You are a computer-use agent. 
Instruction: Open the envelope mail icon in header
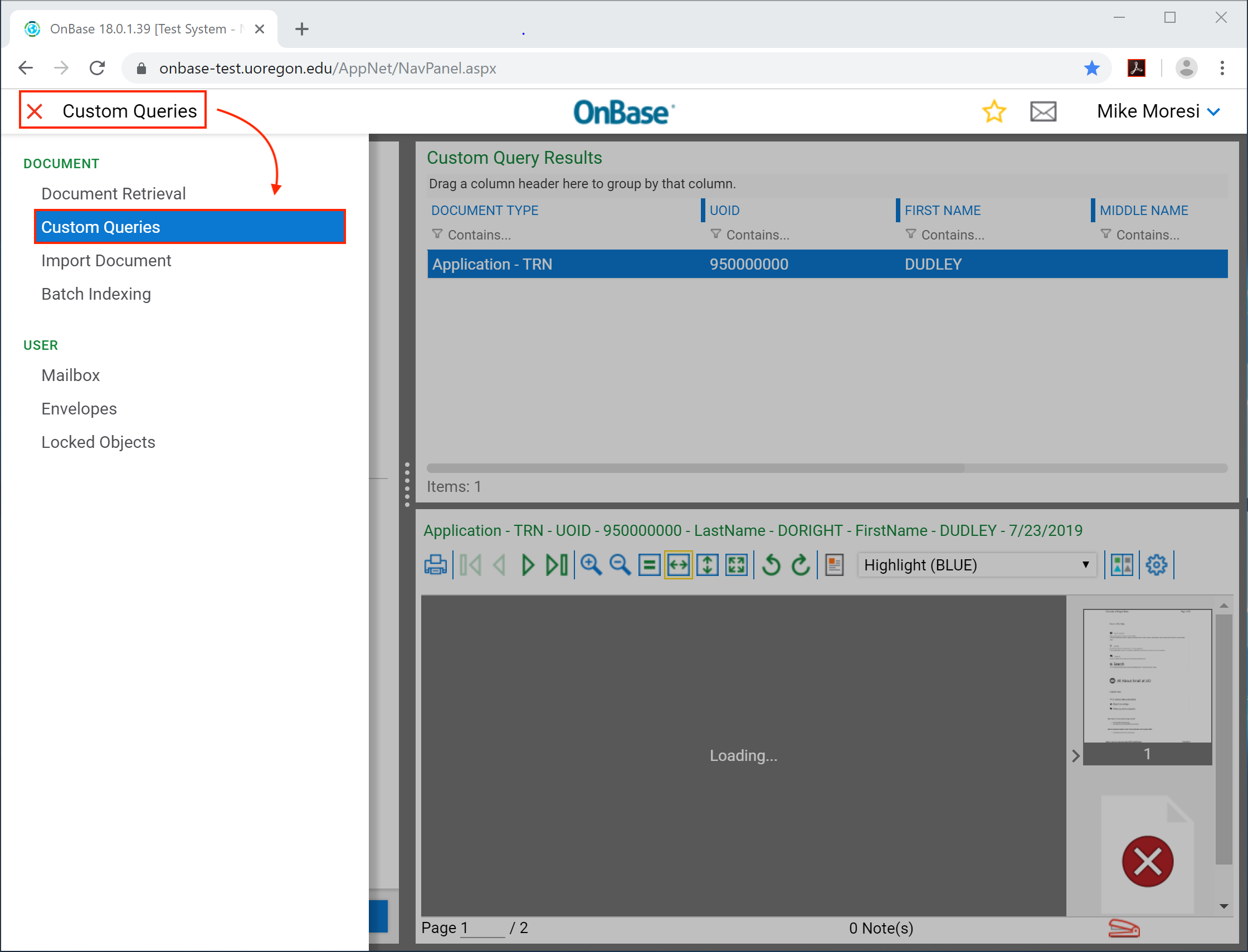tap(1043, 111)
